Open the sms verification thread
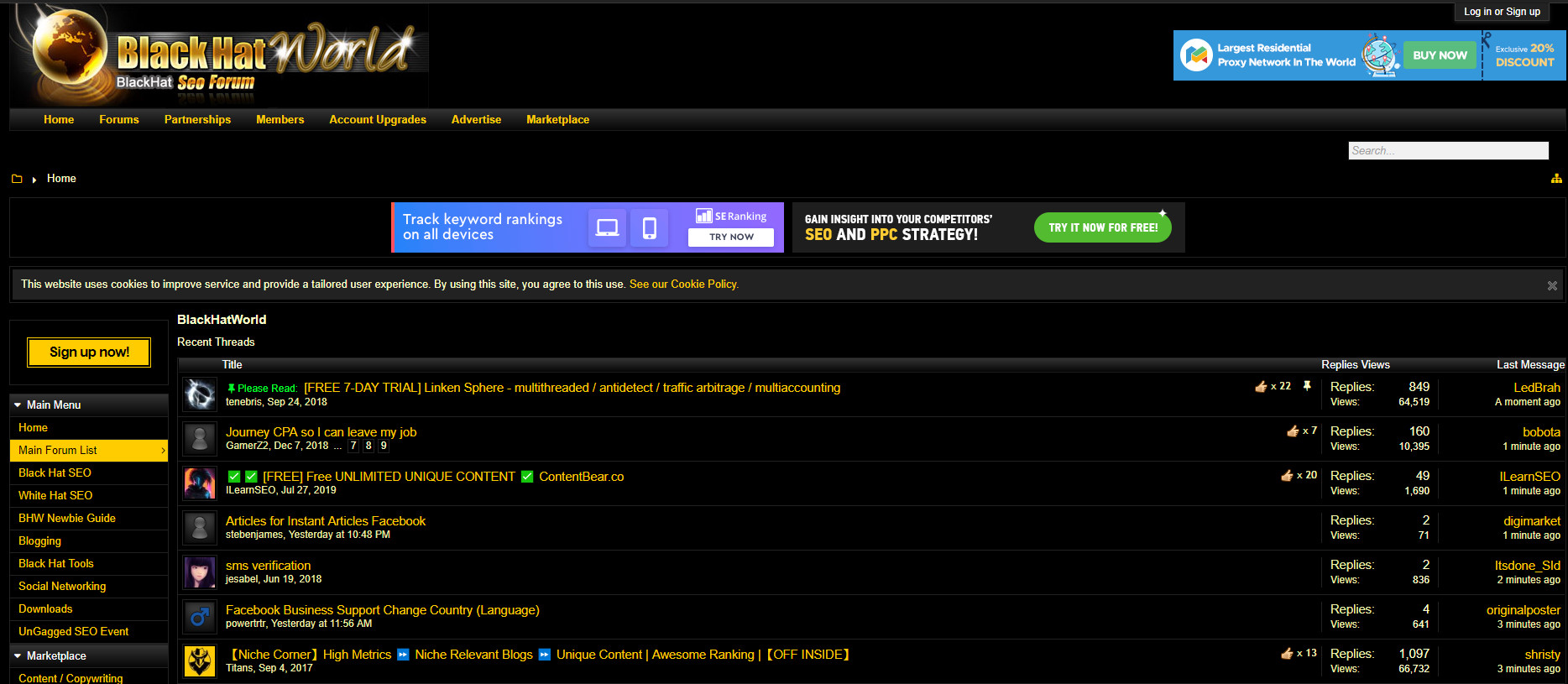 (x=268, y=566)
